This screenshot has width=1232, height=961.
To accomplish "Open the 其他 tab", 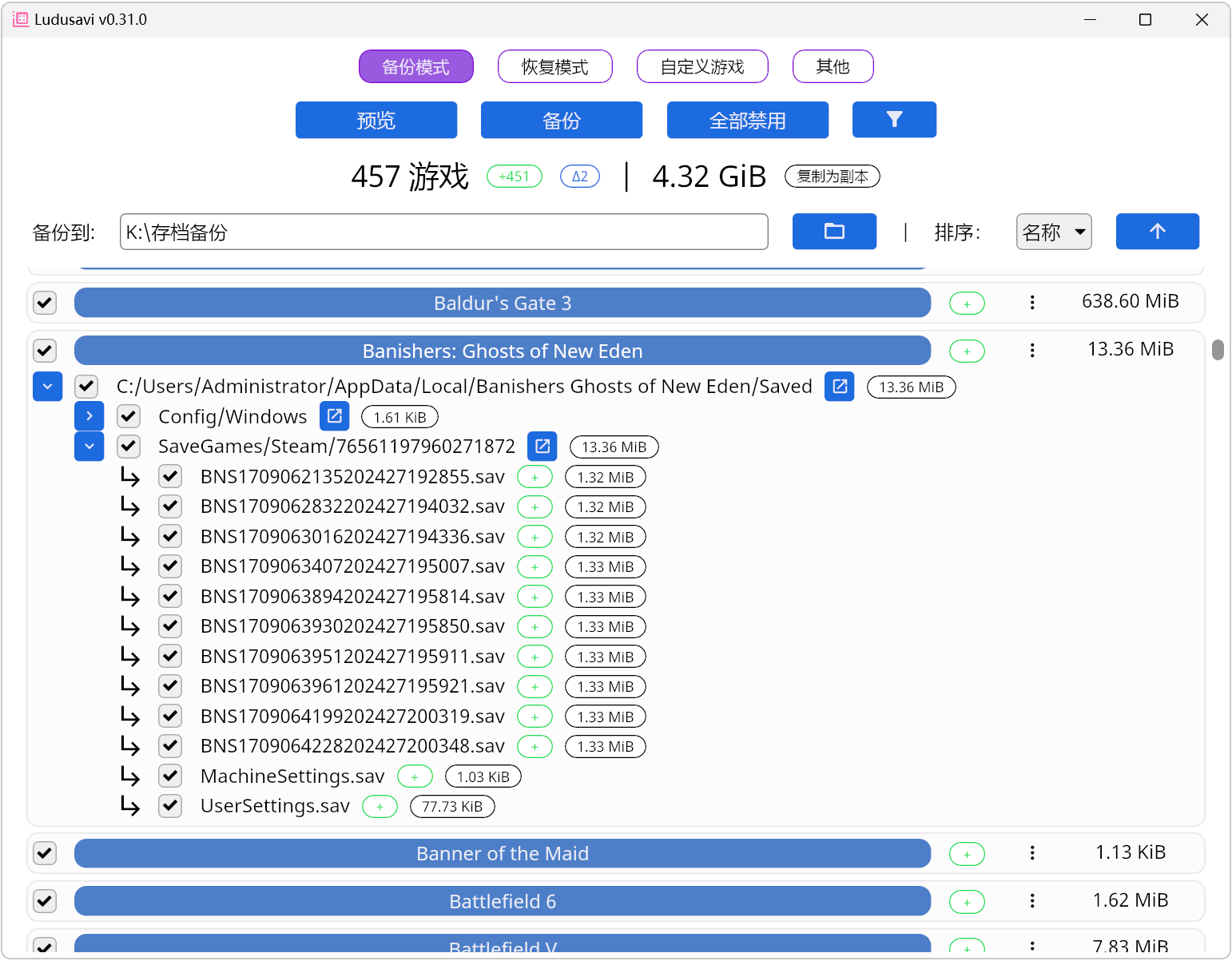I will point(833,66).
